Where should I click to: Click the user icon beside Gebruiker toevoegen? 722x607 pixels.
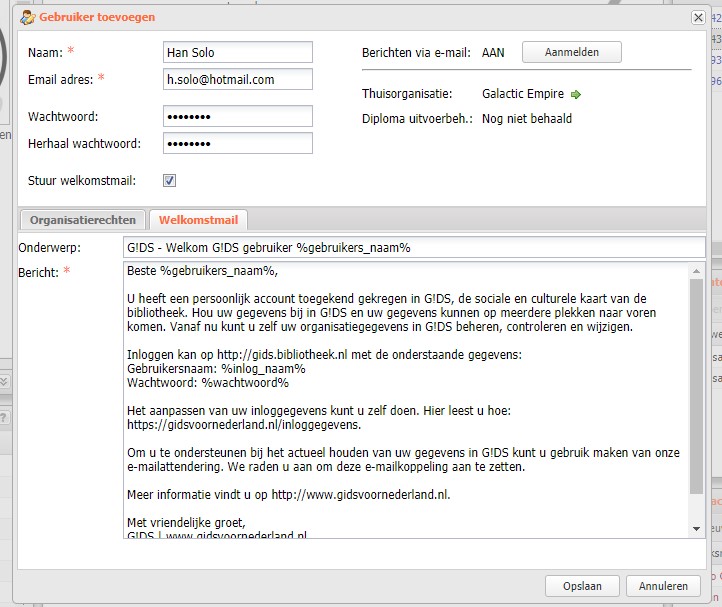tap(27, 18)
